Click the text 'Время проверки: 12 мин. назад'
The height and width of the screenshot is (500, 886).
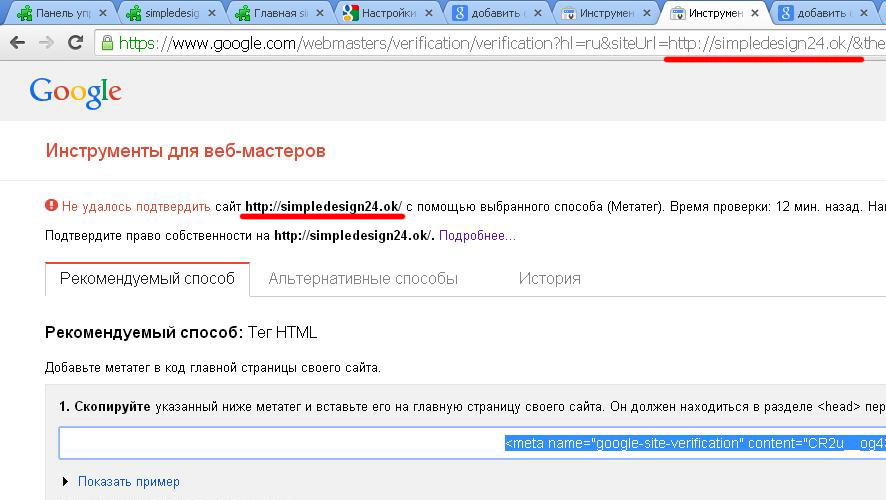point(765,207)
